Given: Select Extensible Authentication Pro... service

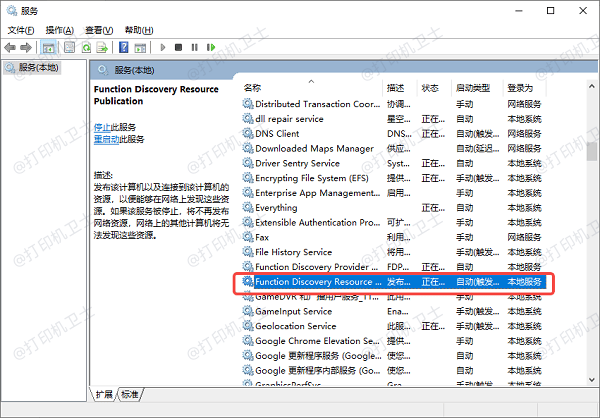Looking at the screenshot, I should coord(318,222).
